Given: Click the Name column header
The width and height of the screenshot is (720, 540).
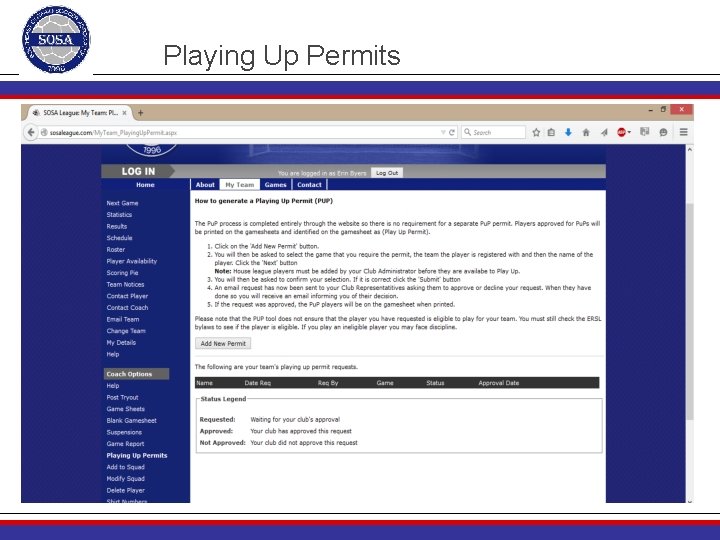Looking at the screenshot, I should tap(204, 383).
